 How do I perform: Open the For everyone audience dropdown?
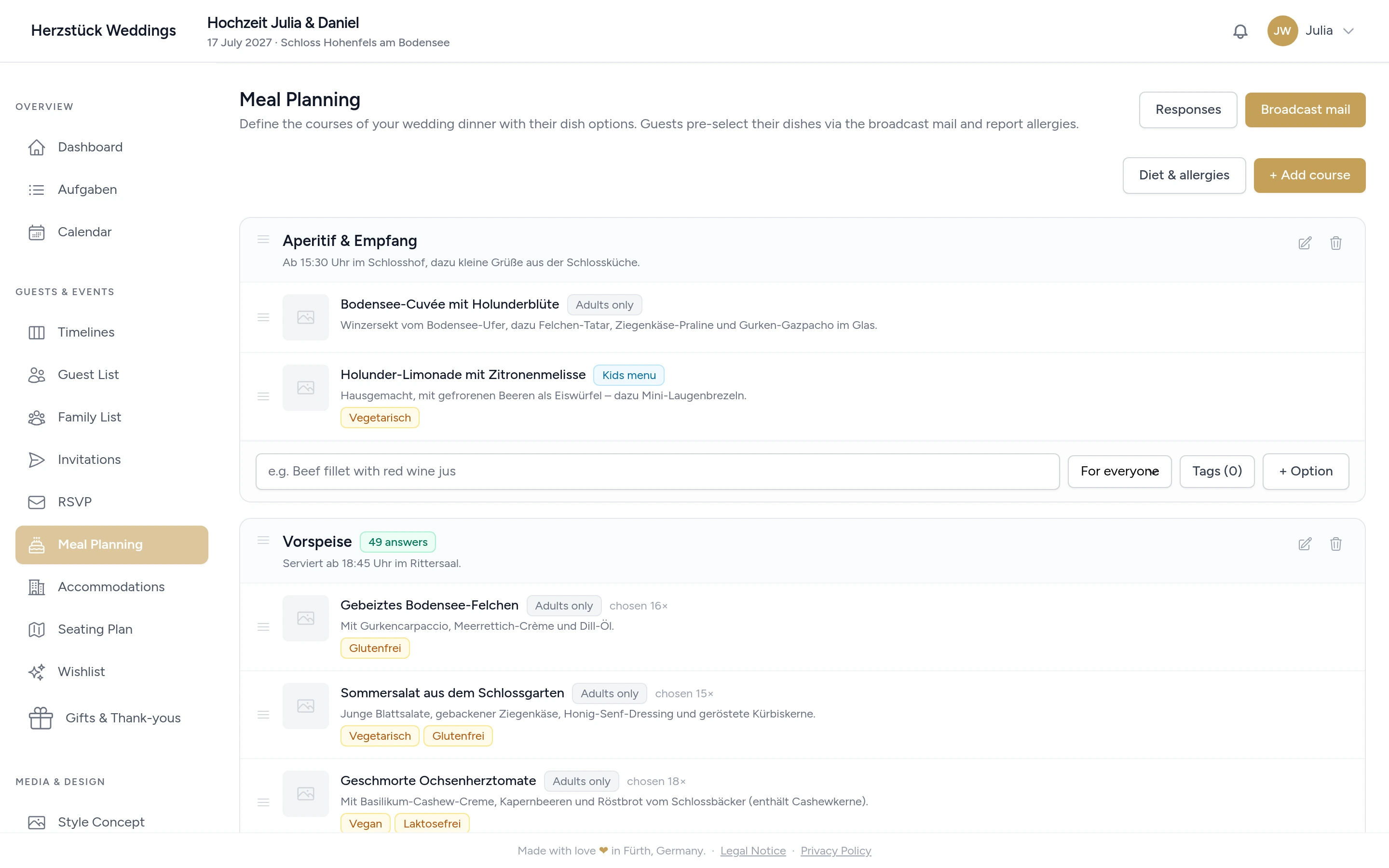tap(1119, 471)
